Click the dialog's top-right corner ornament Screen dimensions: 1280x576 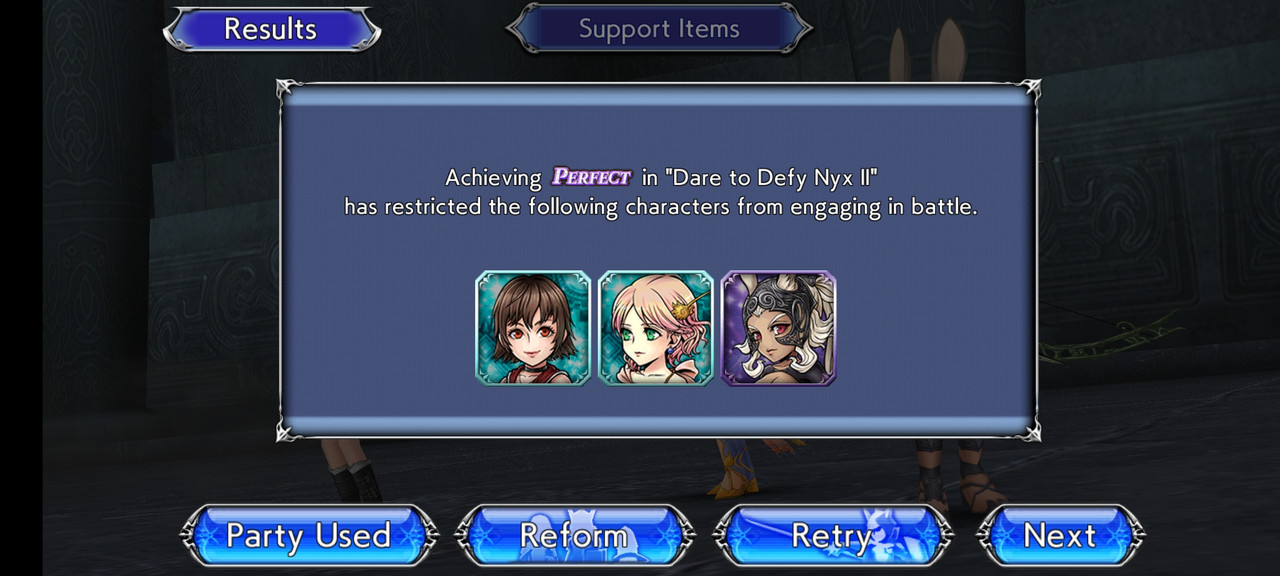[x=1028, y=91]
